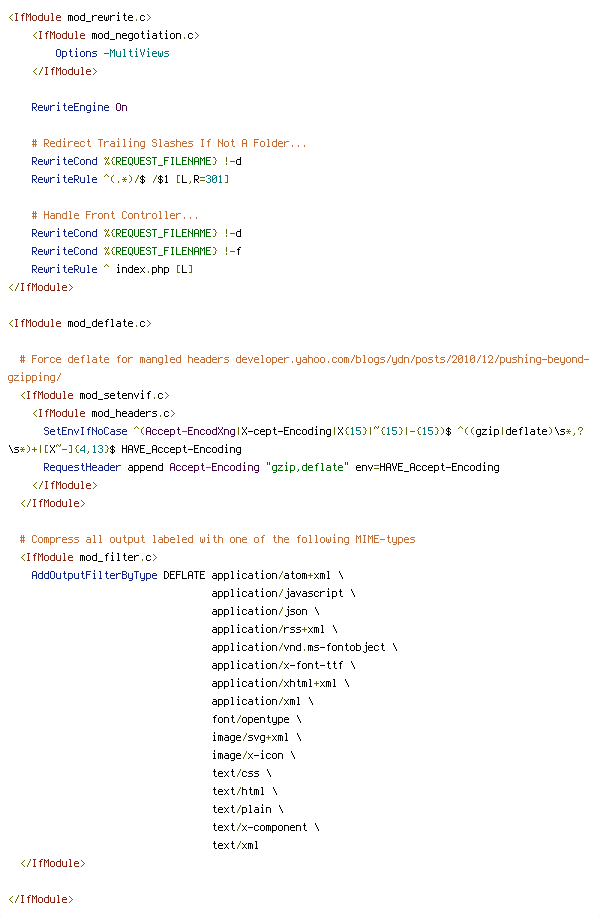
Task: Click the HAVE_Accept-Encoding continuation line
Action: 124,449
